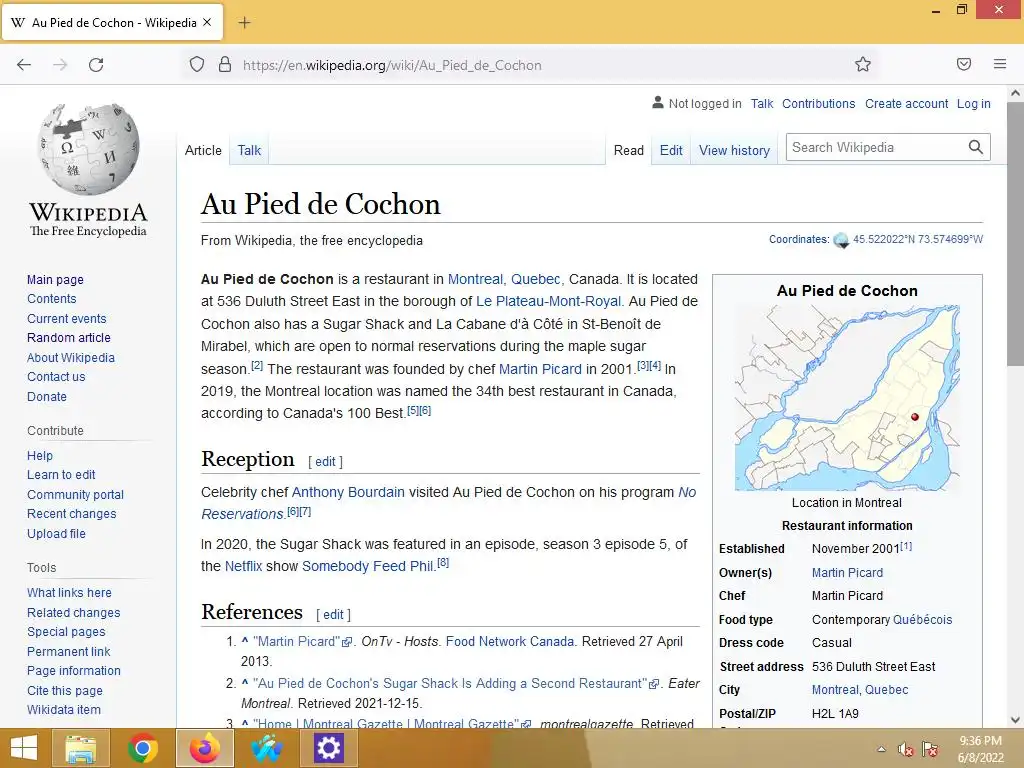1024x768 pixels.
Task: Switch to the Talk page tab
Action: pyautogui.click(x=249, y=150)
